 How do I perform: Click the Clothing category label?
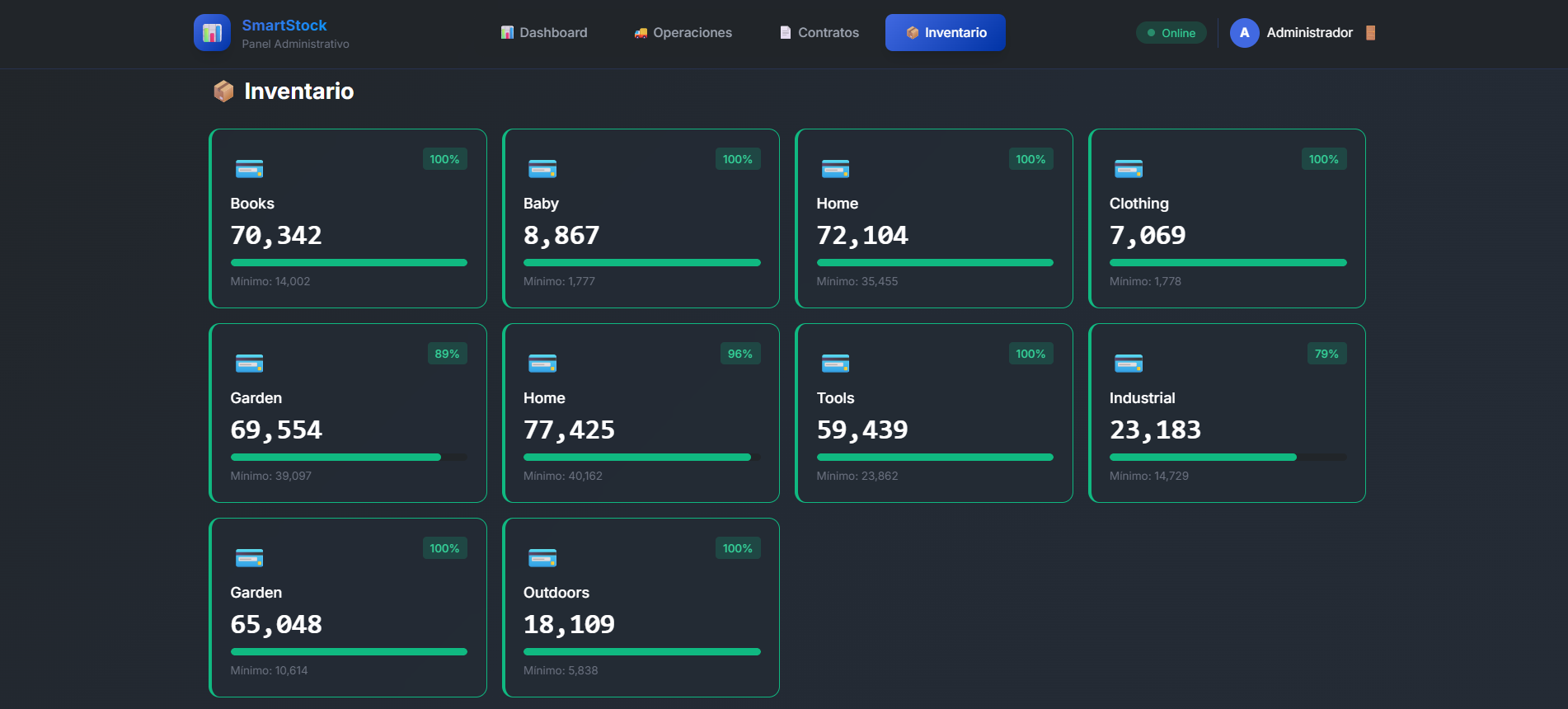(x=1139, y=204)
